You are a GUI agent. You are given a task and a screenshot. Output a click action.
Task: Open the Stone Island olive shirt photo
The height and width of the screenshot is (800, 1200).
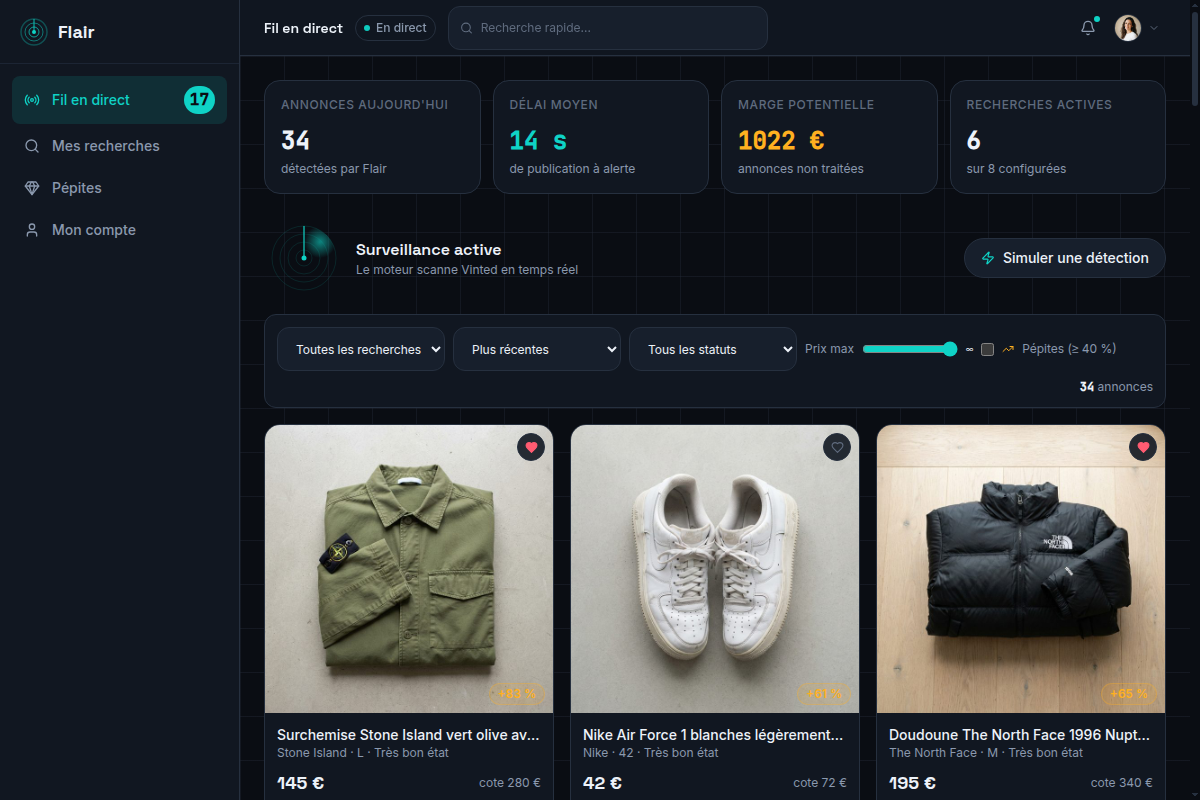[409, 569]
